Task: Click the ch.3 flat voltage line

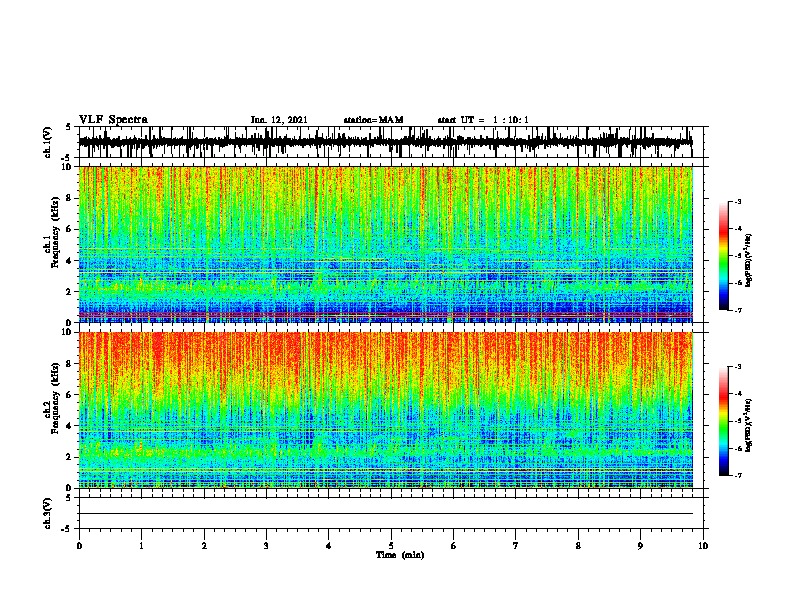Action: [385, 514]
